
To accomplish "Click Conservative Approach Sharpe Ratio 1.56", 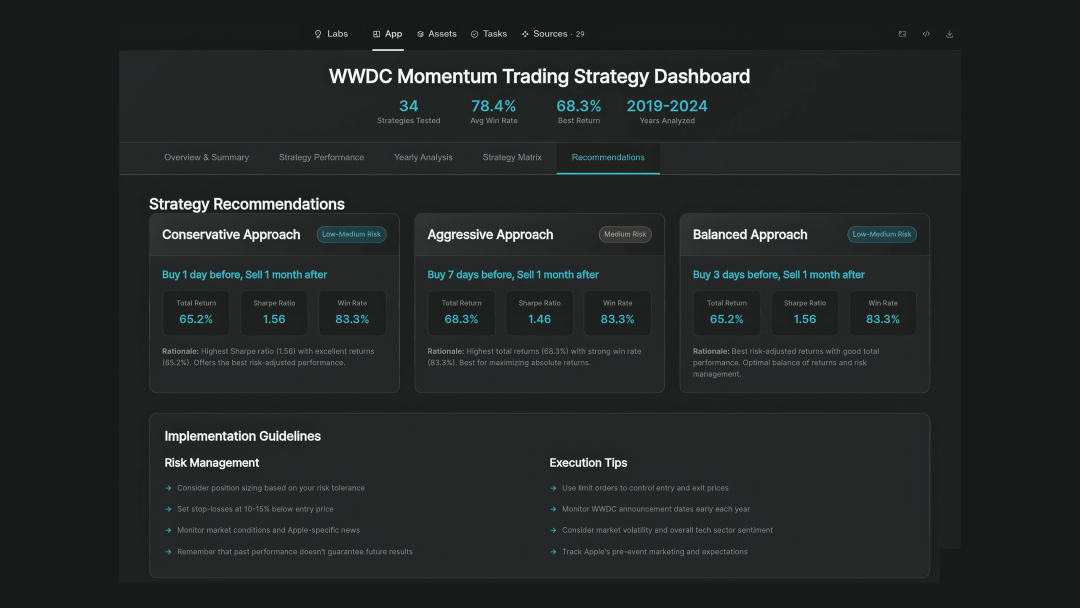I will coord(274,313).
